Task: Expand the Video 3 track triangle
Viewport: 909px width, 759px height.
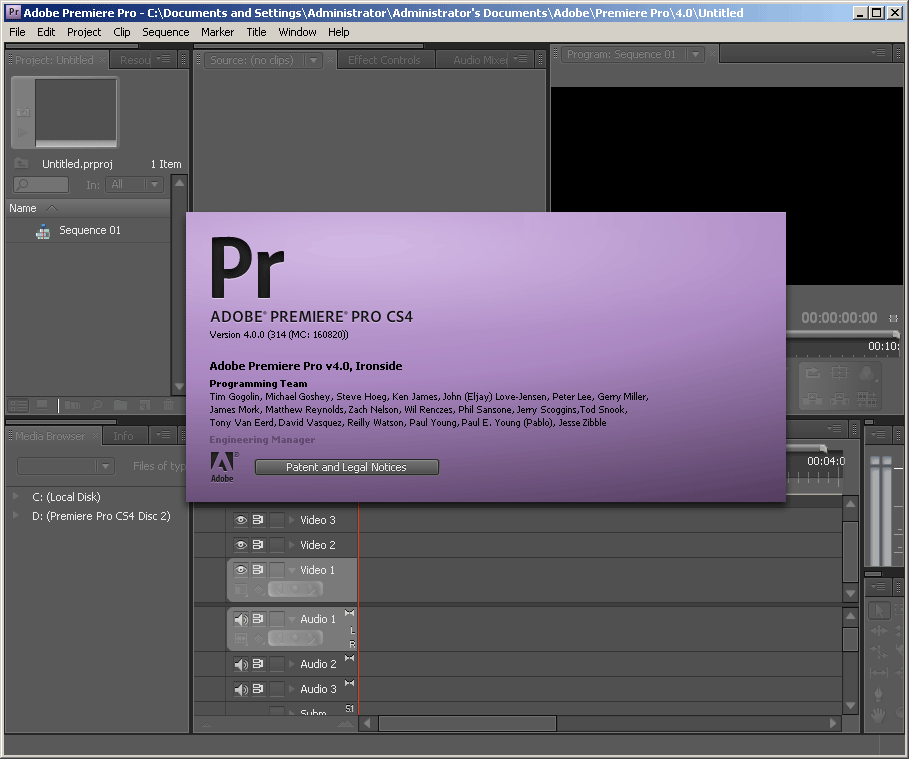Action: coord(292,520)
